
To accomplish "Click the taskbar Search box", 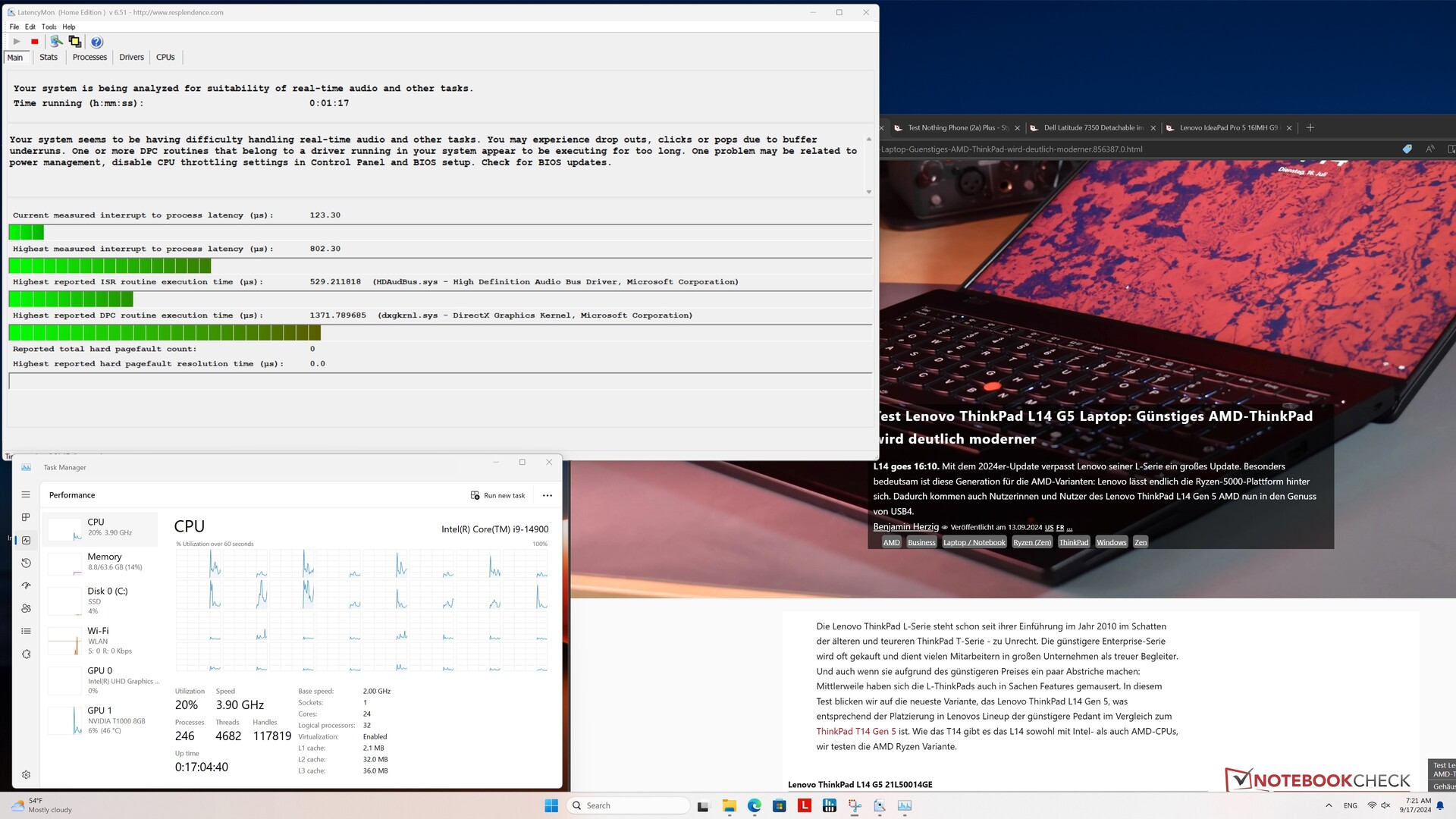I will pyautogui.click(x=629, y=805).
